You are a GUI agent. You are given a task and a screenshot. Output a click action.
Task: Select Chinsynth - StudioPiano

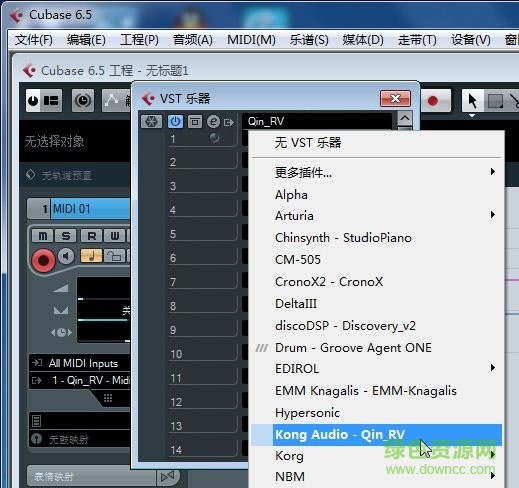click(376, 238)
